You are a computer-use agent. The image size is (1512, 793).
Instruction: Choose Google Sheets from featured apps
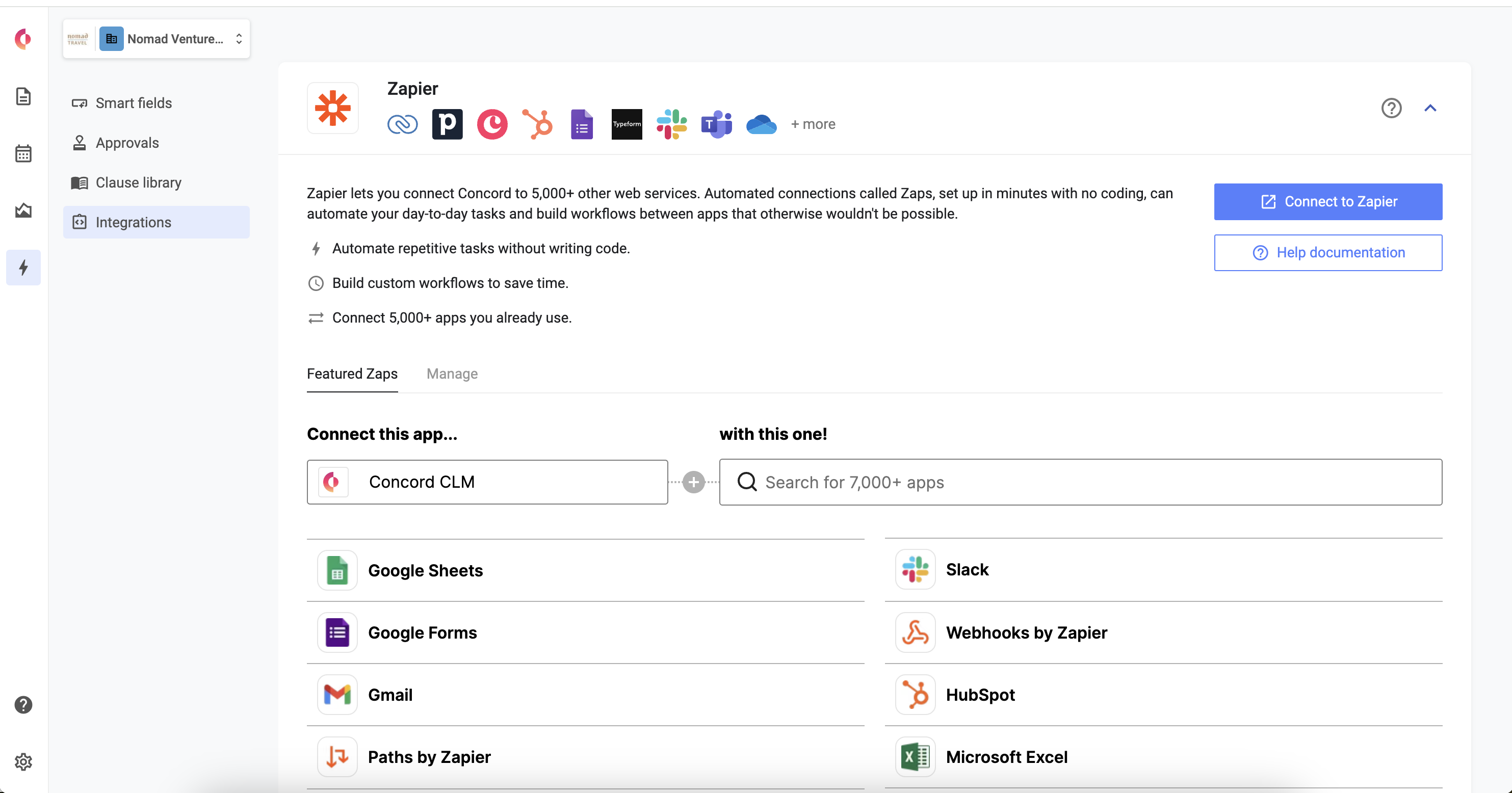[426, 570]
